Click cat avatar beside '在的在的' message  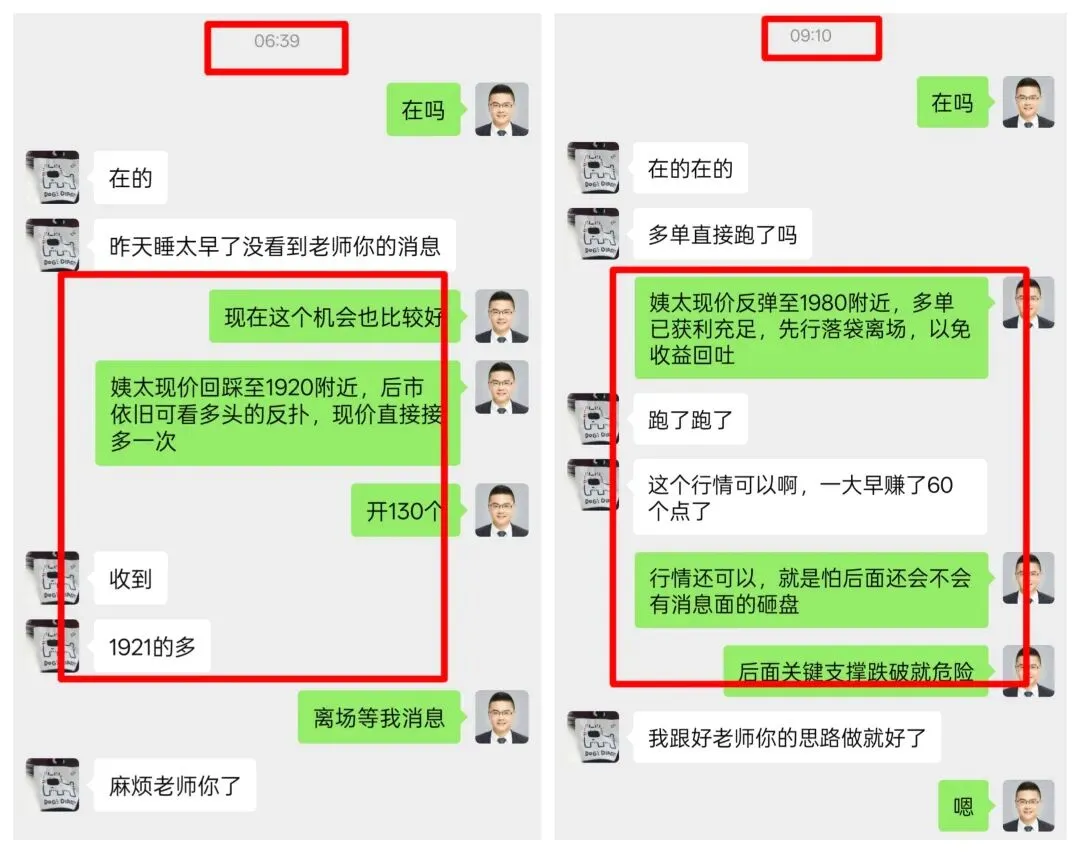[x=593, y=168]
